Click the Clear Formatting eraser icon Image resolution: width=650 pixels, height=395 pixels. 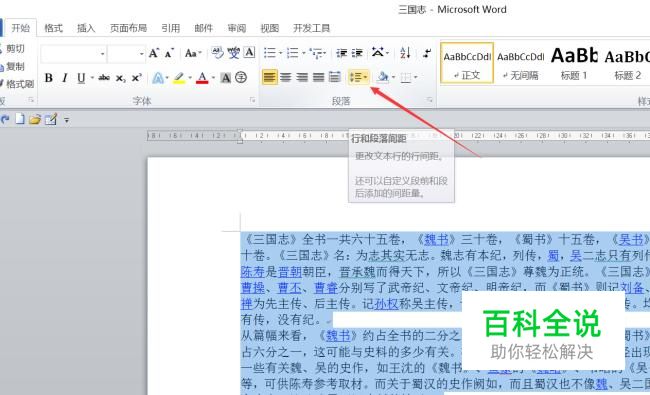pos(217,53)
